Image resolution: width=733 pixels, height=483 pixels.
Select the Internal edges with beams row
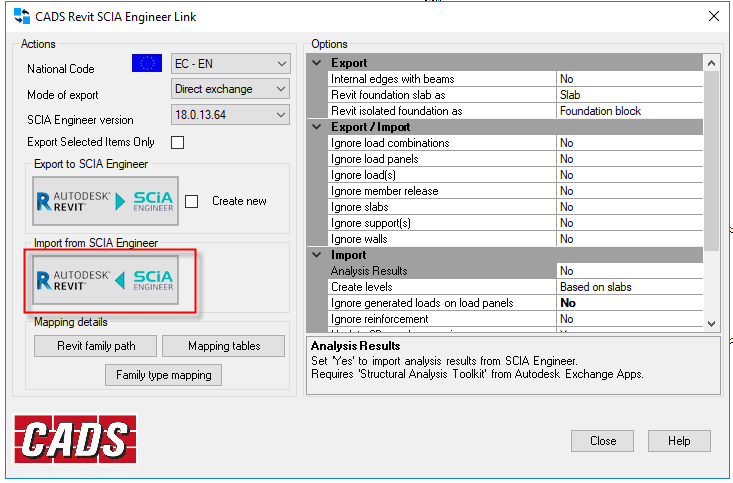(x=516, y=79)
